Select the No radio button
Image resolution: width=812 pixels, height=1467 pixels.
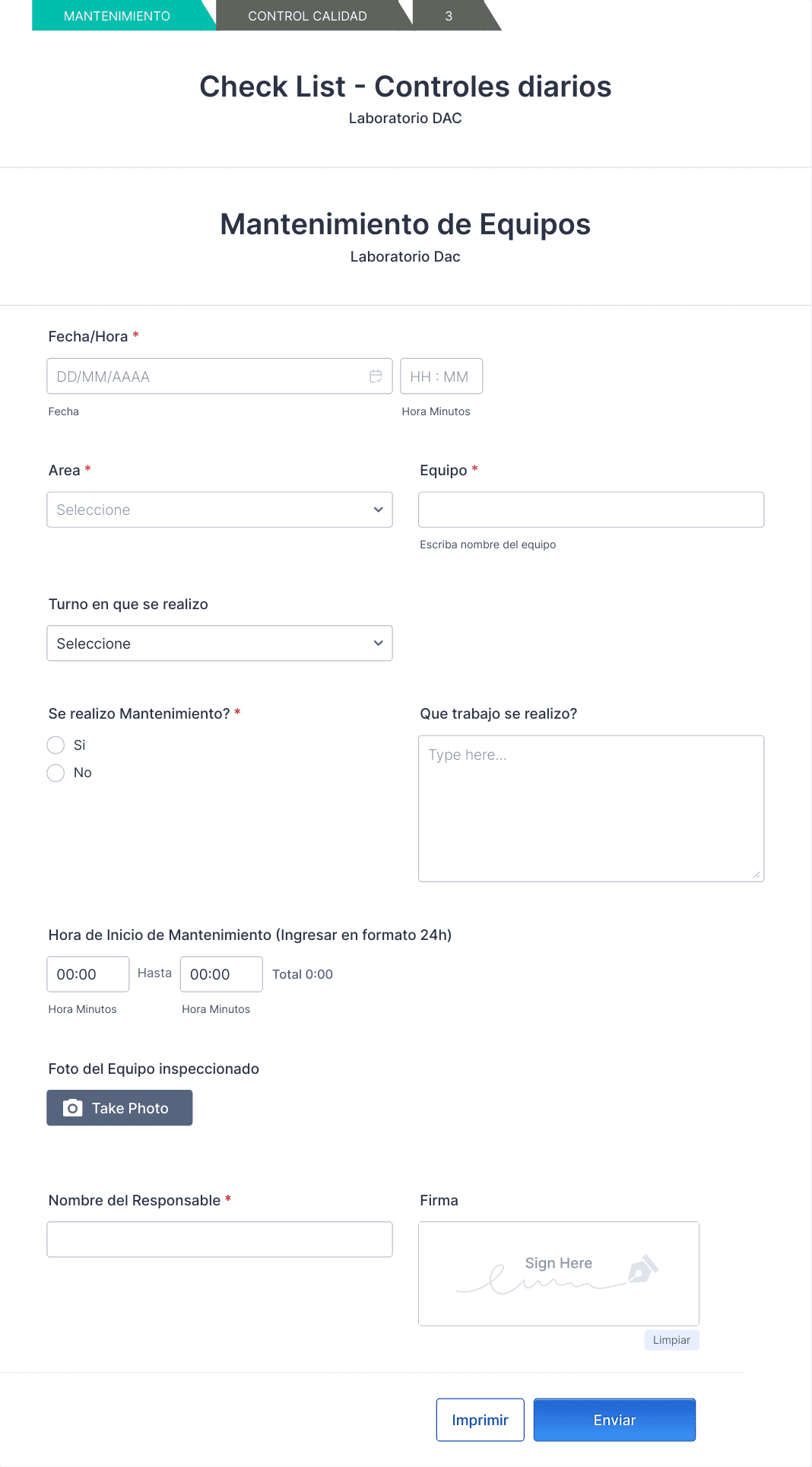[56, 773]
